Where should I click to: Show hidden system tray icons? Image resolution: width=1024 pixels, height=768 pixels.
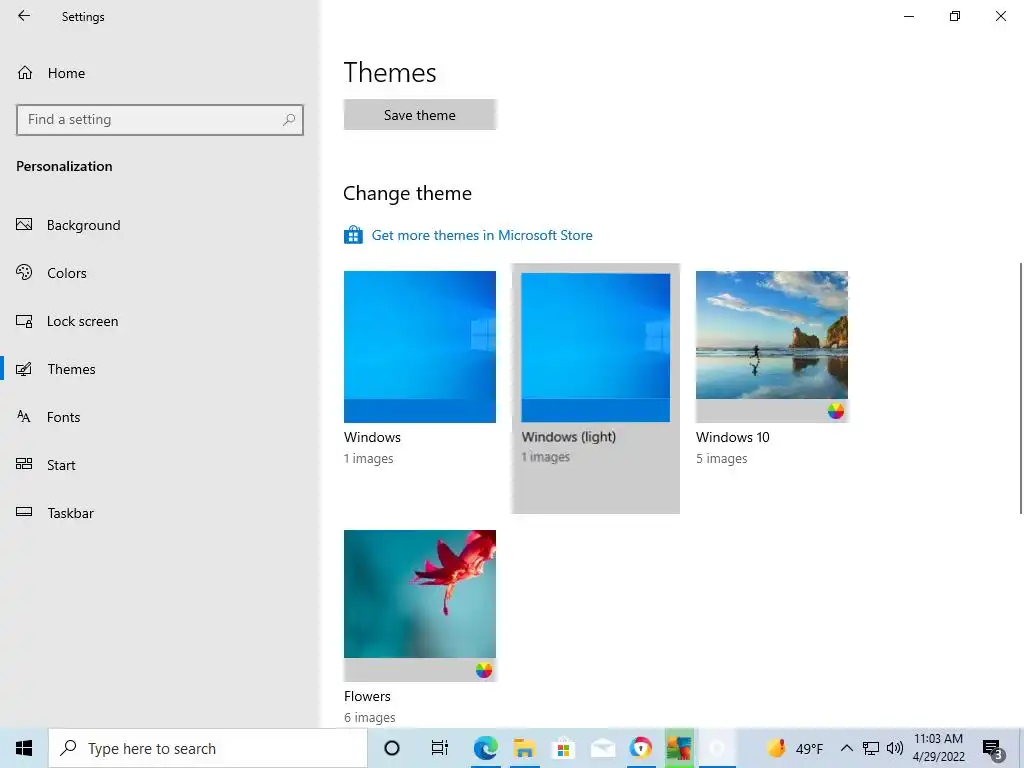pyautogui.click(x=846, y=748)
